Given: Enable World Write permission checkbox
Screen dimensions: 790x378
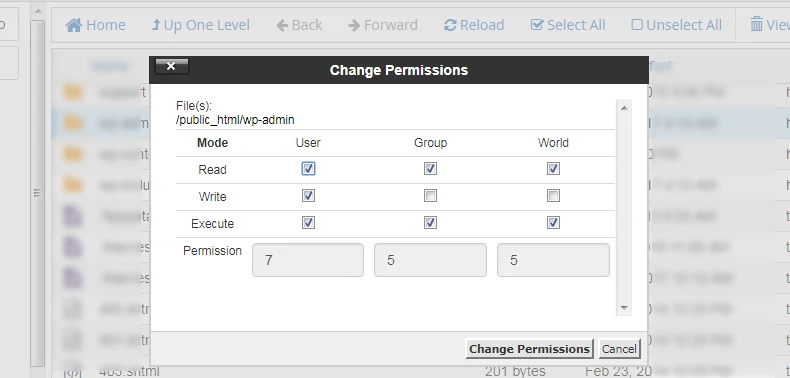Looking at the screenshot, I should pyautogui.click(x=553, y=196).
